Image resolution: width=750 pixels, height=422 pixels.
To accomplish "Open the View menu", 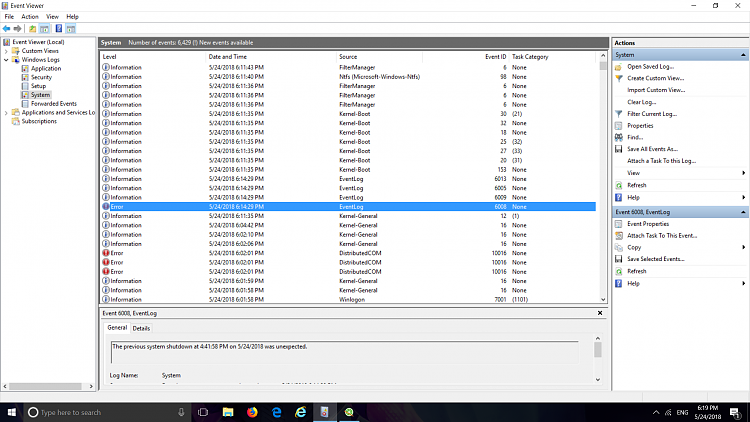I will (52, 17).
